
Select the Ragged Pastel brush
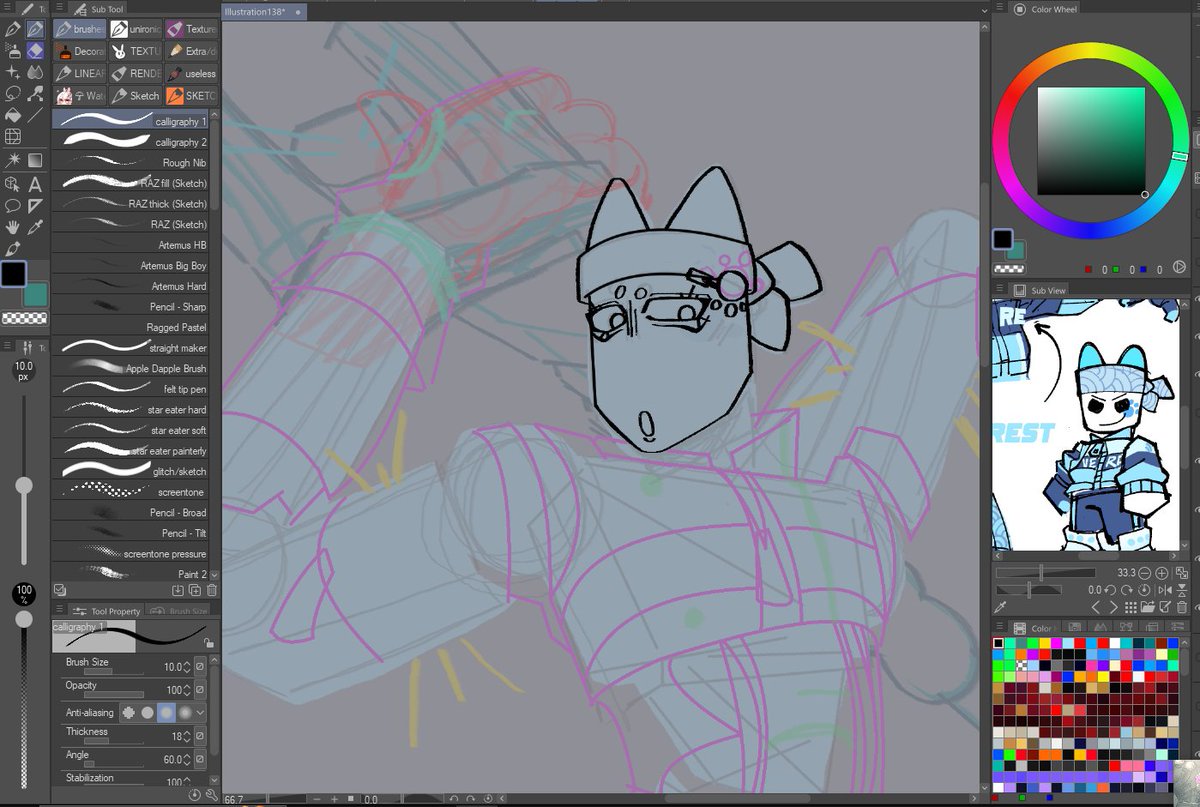point(130,327)
